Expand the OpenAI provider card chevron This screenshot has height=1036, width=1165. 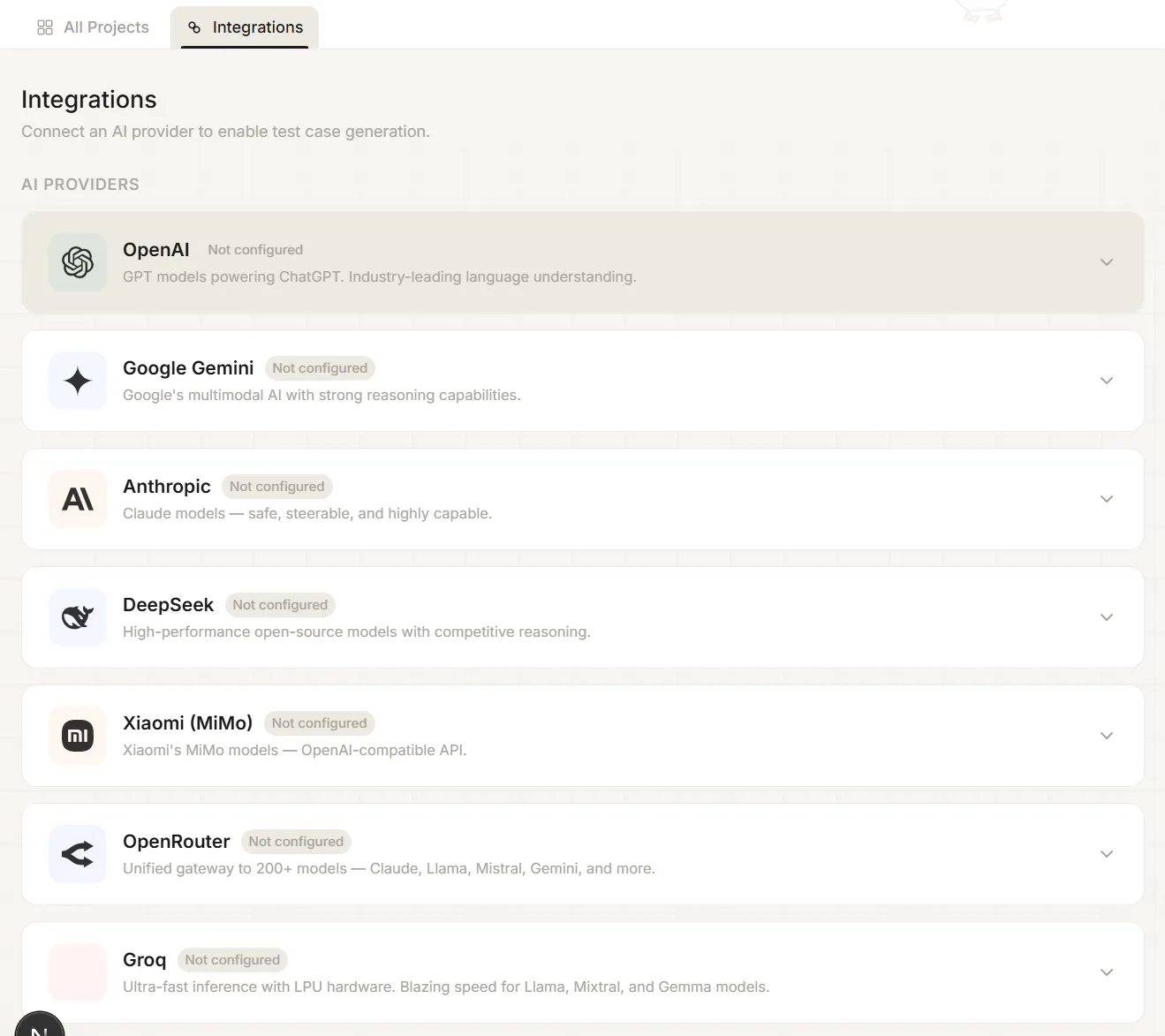pyautogui.click(x=1107, y=262)
